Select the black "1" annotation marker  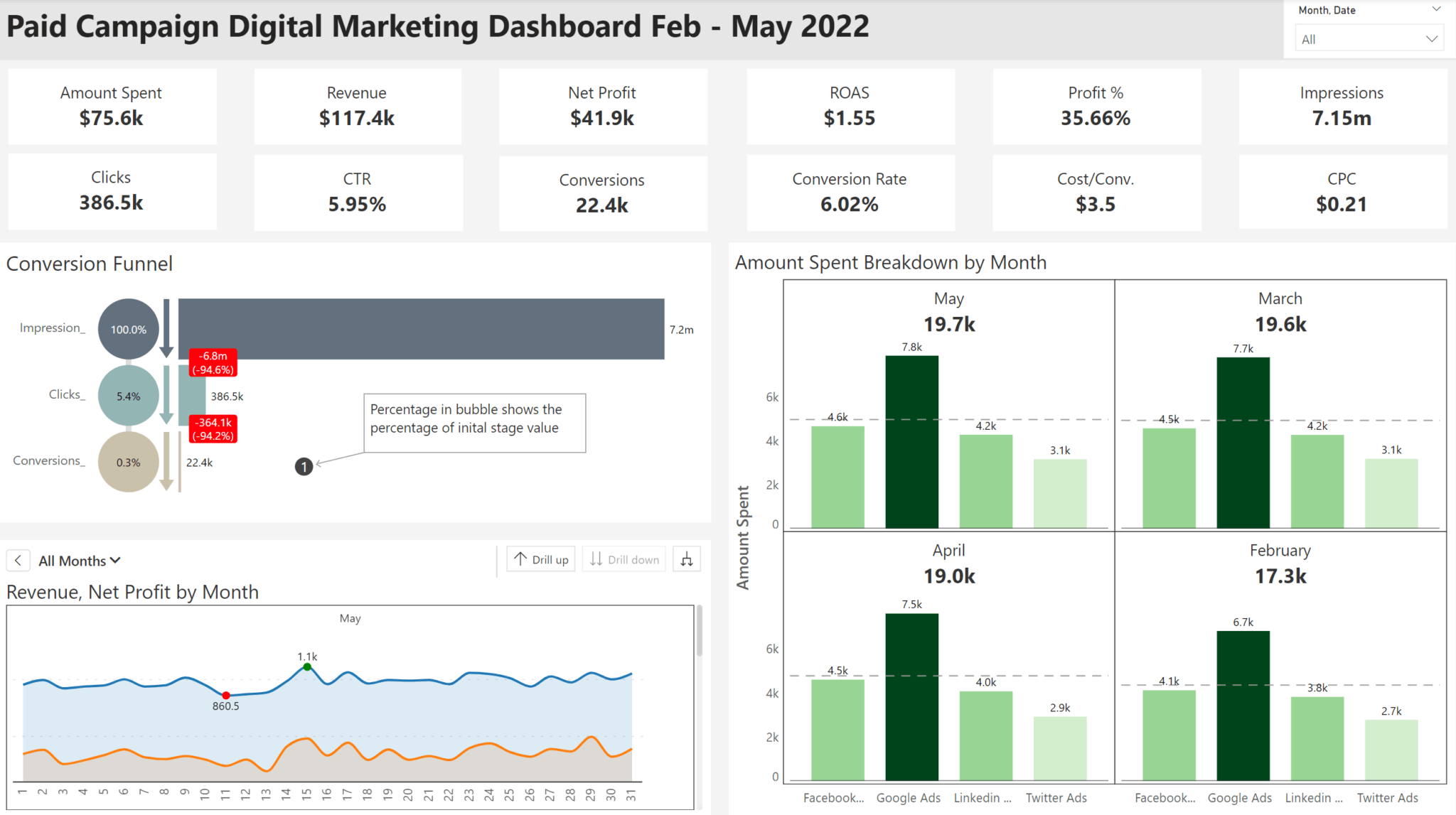pos(304,467)
